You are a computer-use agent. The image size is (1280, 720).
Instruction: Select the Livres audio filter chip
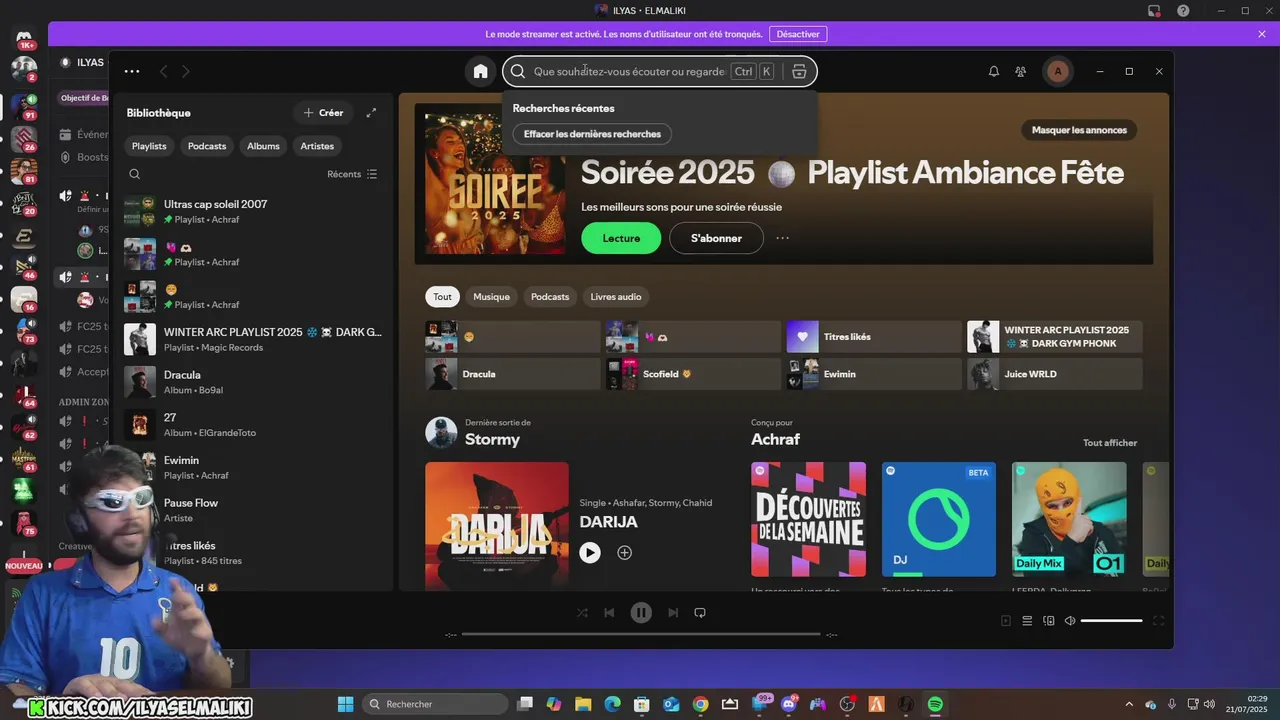pos(616,297)
